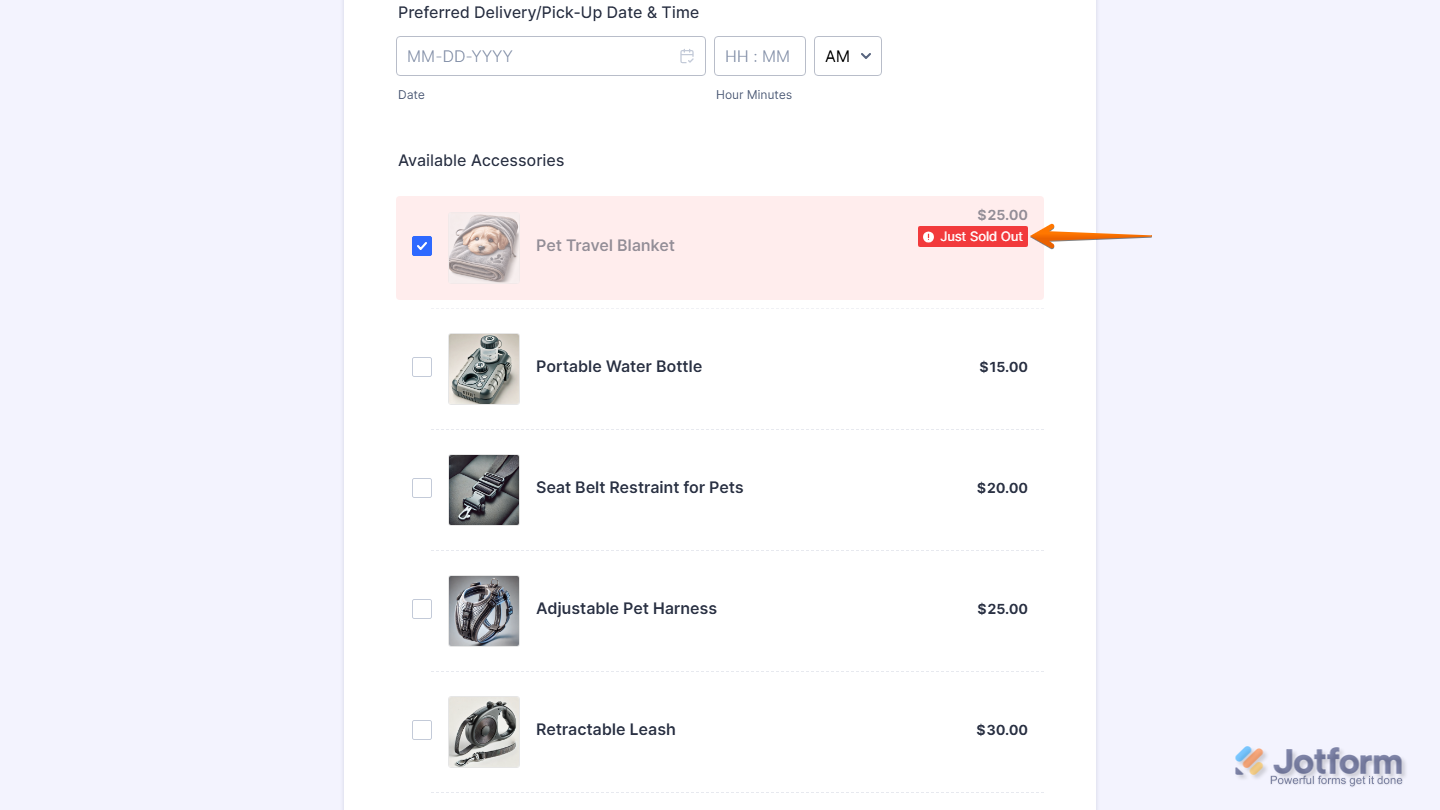This screenshot has width=1440, height=810.
Task: Select the Seat Belt Restraint checkbox
Action: [422, 488]
